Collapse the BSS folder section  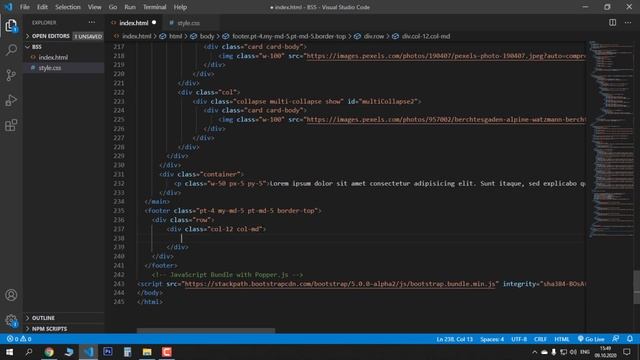coord(64,47)
